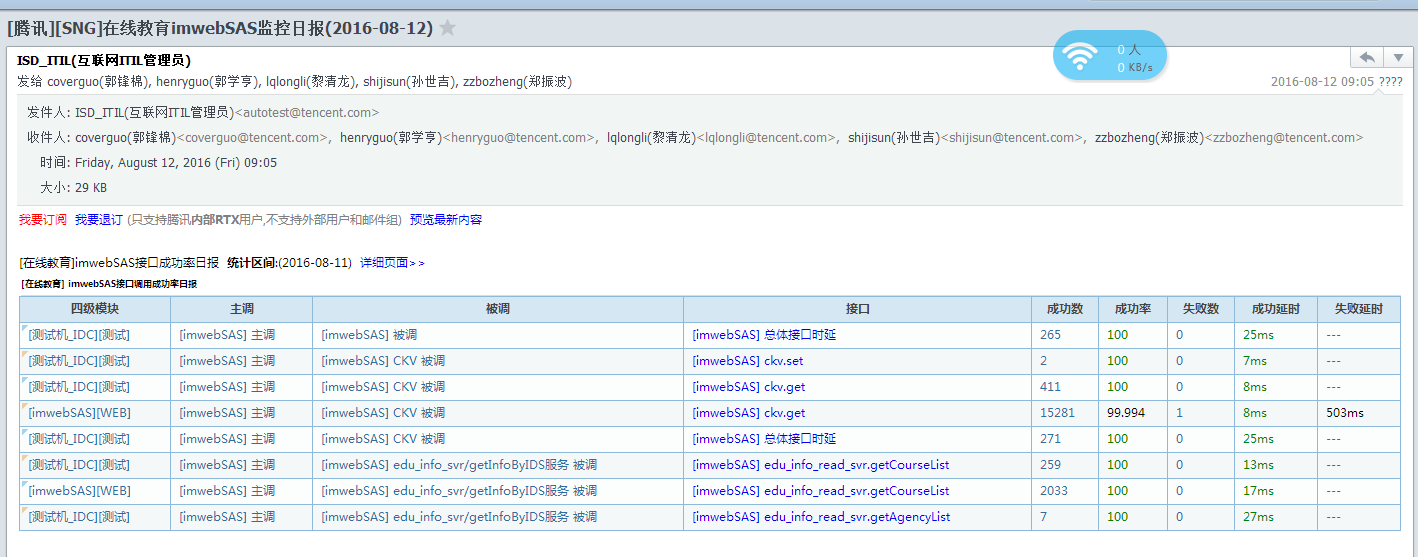This screenshot has width=1418, height=557.
Task: Click recipient shijisun(孙世吉) email address
Action: click(x=1012, y=138)
